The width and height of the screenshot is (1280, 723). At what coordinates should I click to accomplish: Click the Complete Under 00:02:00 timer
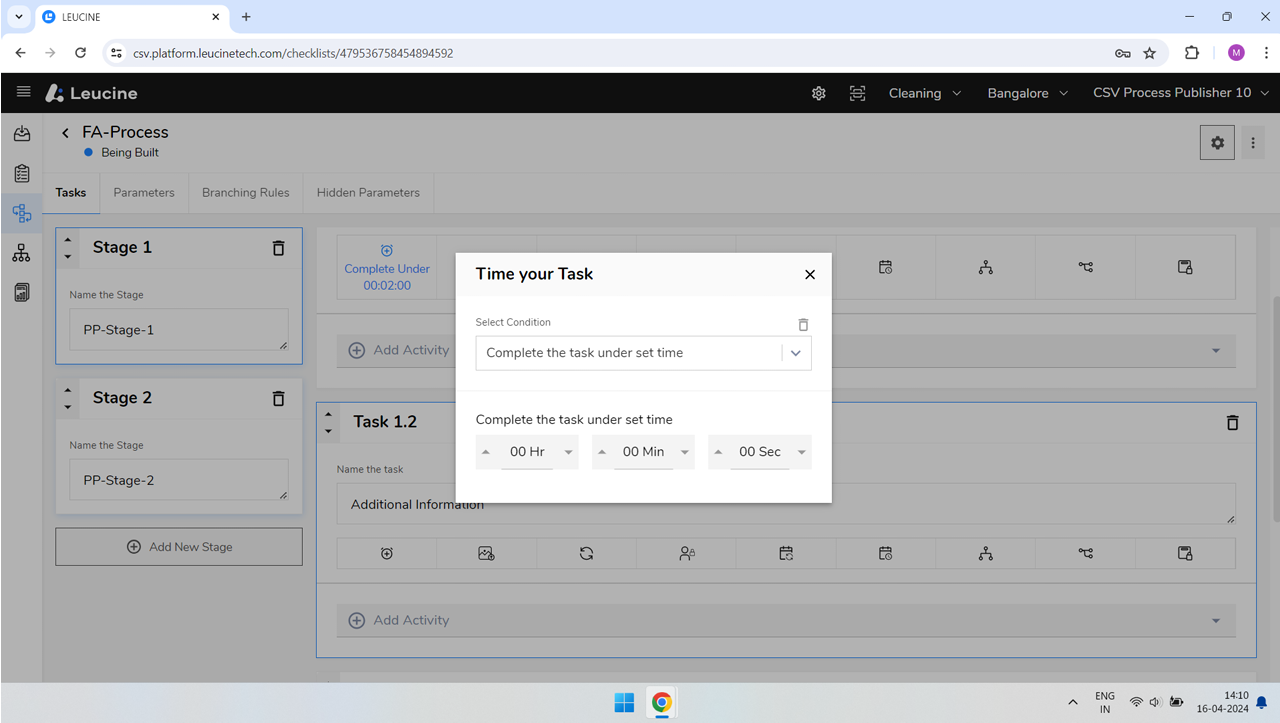387,268
